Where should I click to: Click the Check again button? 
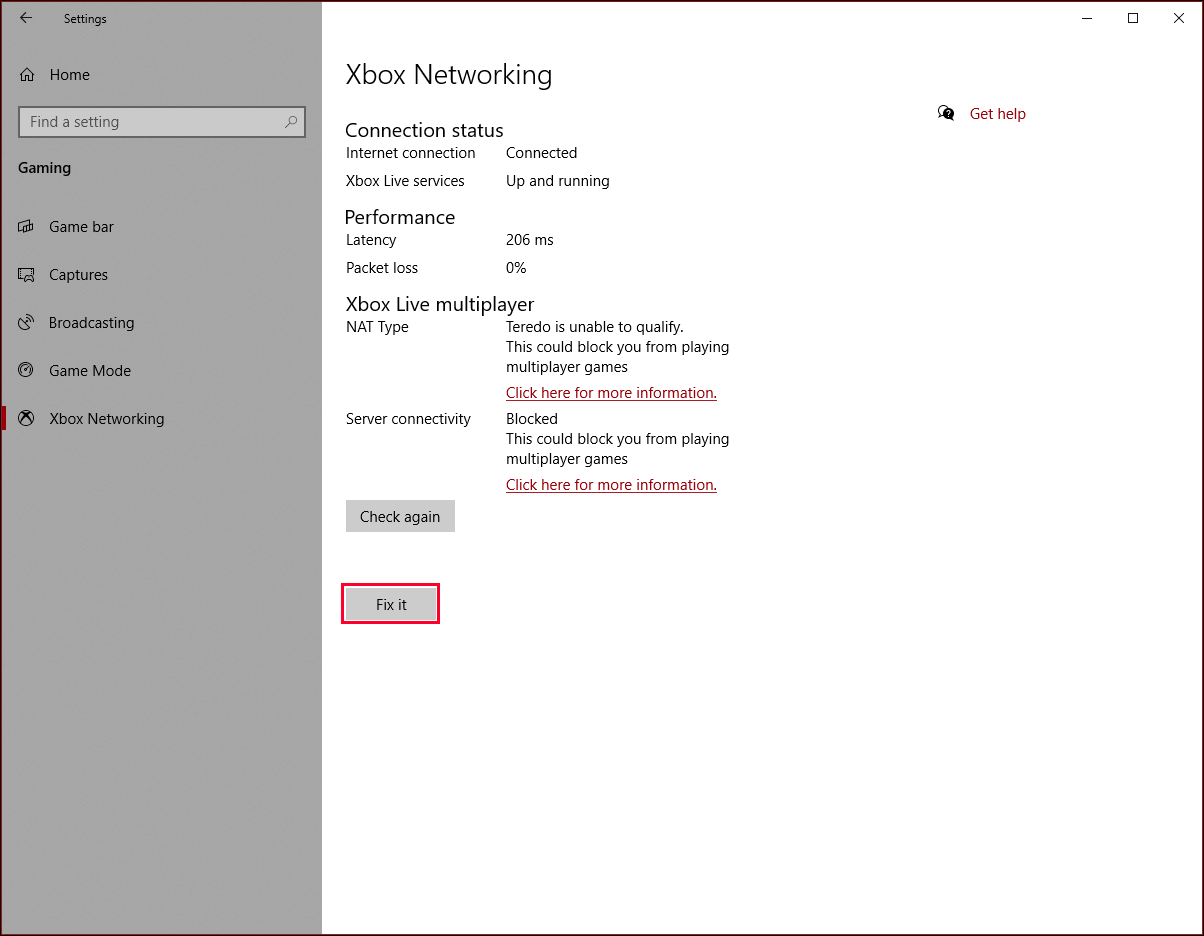(400, 516)
